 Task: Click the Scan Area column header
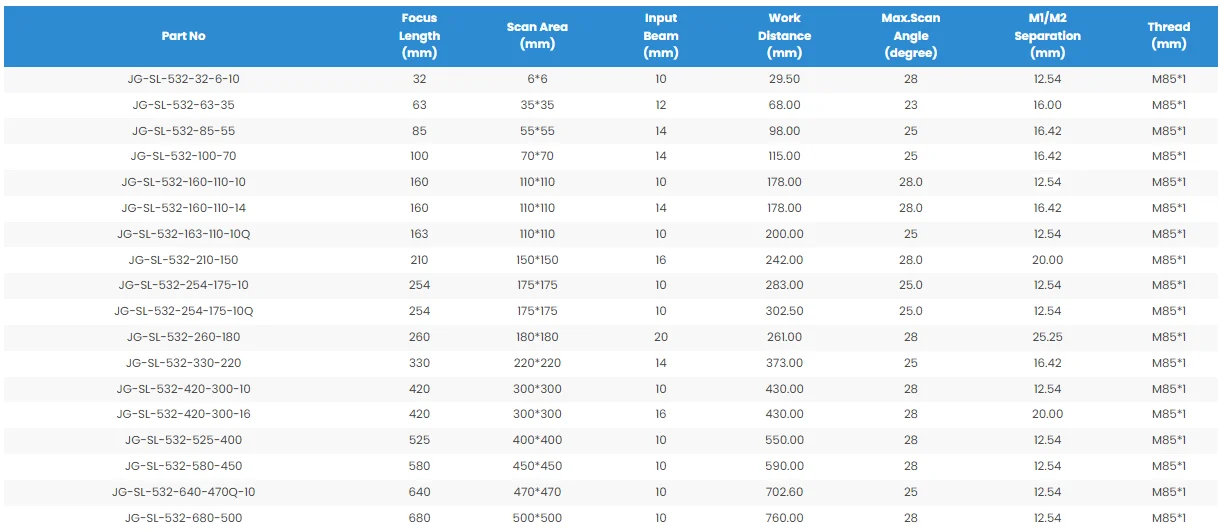(537, 35)
